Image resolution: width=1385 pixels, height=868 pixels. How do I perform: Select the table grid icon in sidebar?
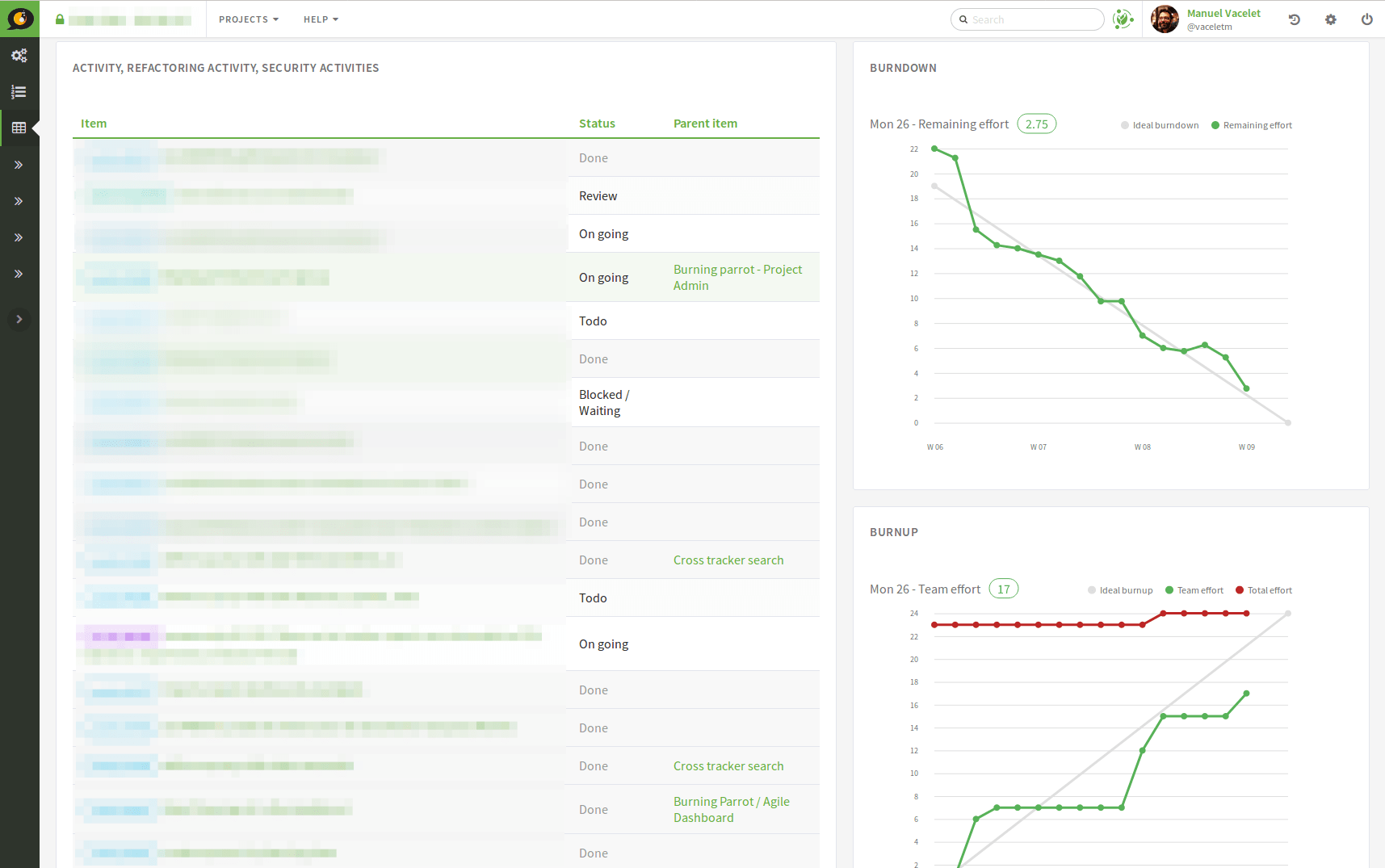point(19,128)
